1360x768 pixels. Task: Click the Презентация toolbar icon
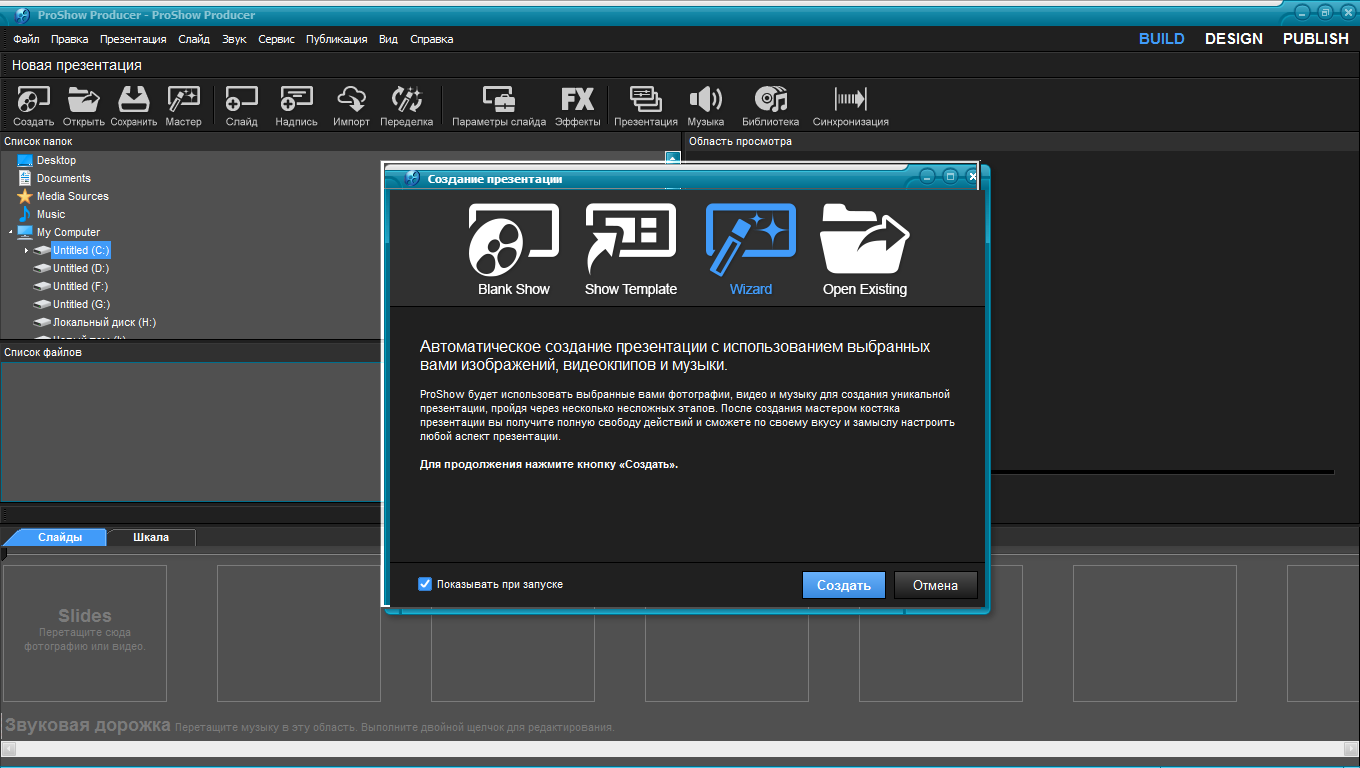click(645, 106)
